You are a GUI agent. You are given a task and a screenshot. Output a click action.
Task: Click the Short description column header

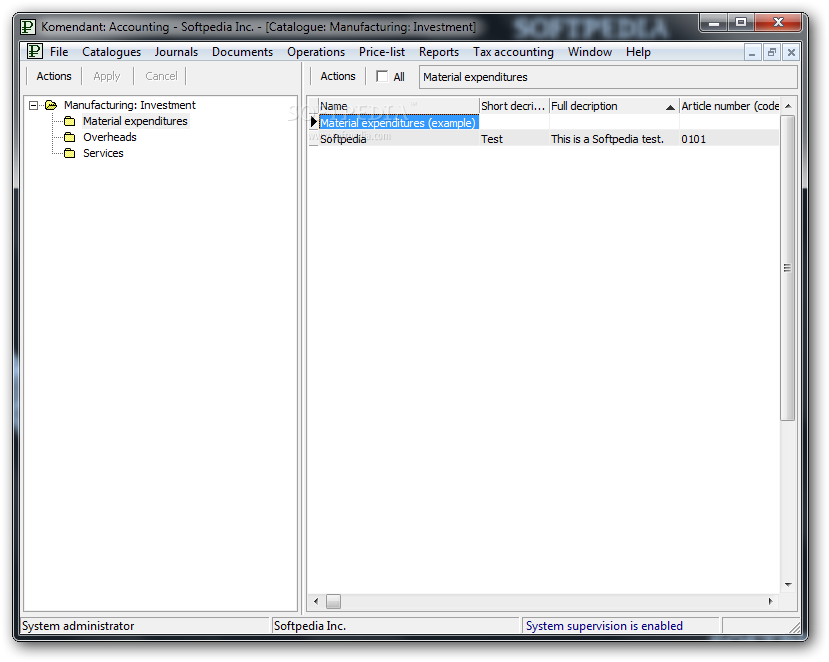(x=514, y=106)
